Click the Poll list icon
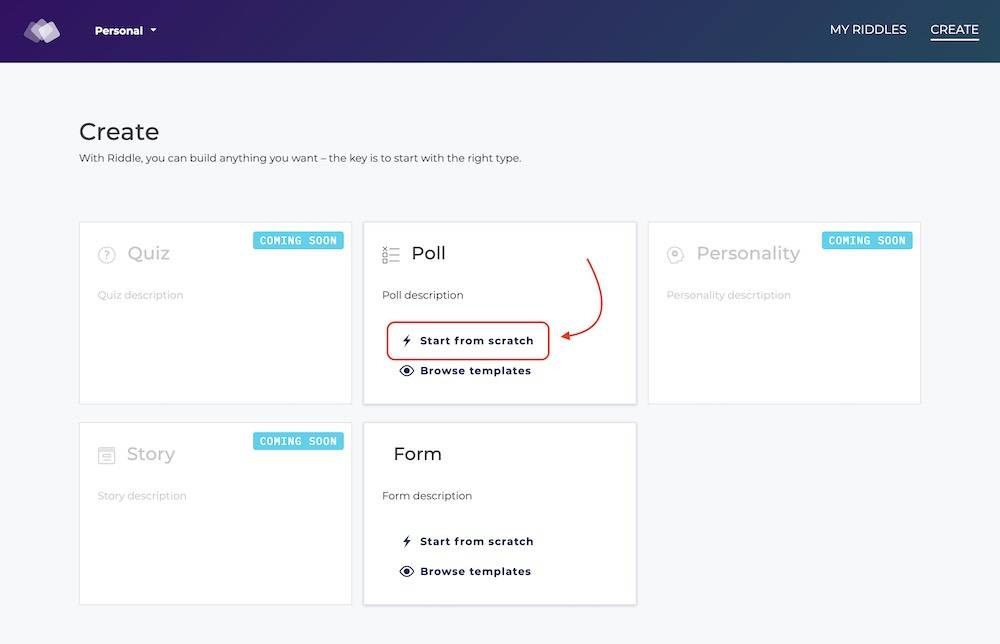This screenshot has width=1000, height=644. pos(390,254)
